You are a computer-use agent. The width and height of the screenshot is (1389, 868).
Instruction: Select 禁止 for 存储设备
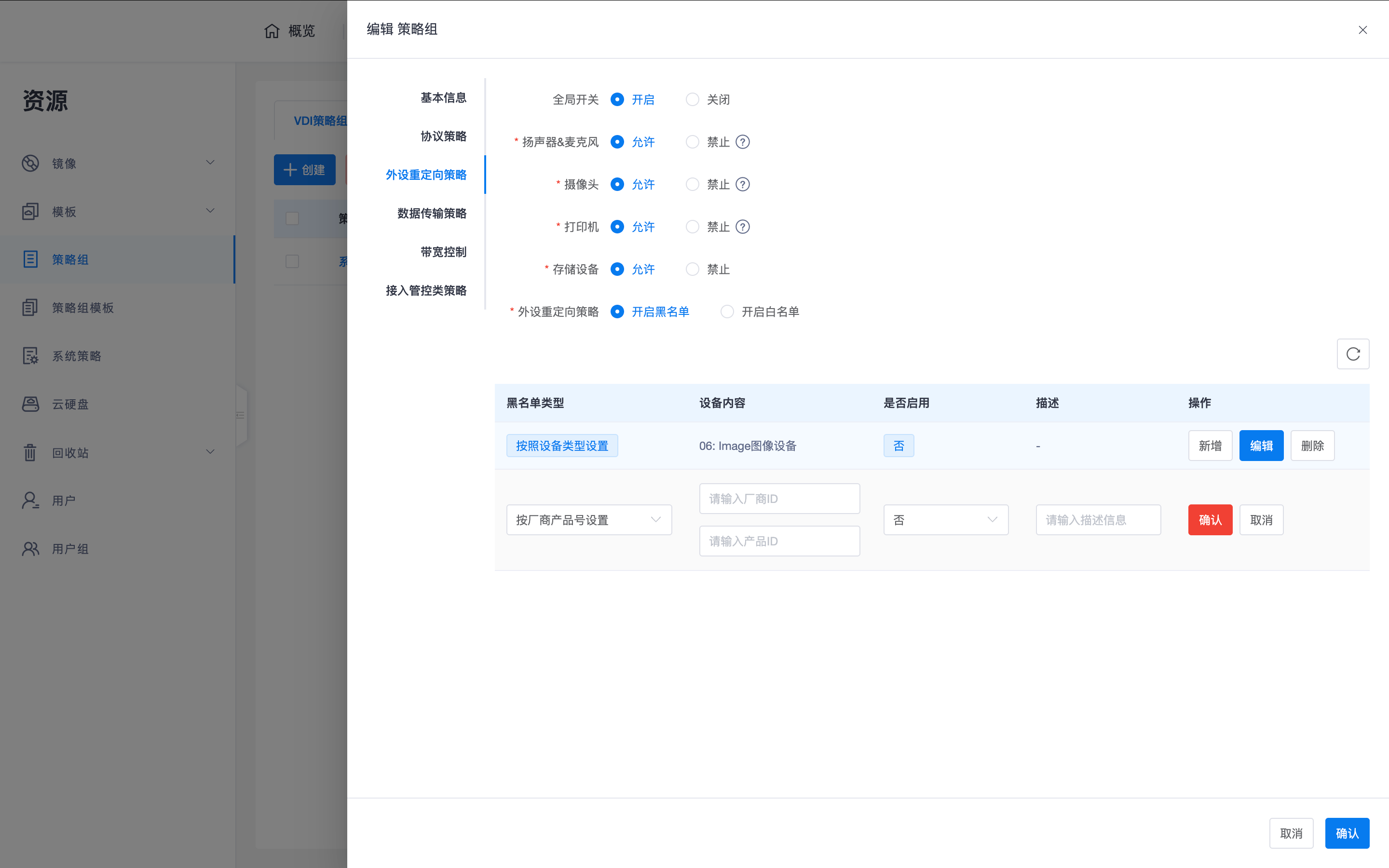pos(693,269)
